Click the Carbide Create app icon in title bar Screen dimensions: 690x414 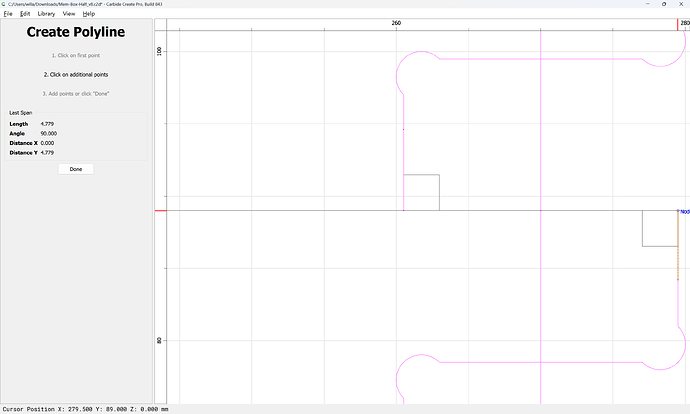(x=4, y=4)
